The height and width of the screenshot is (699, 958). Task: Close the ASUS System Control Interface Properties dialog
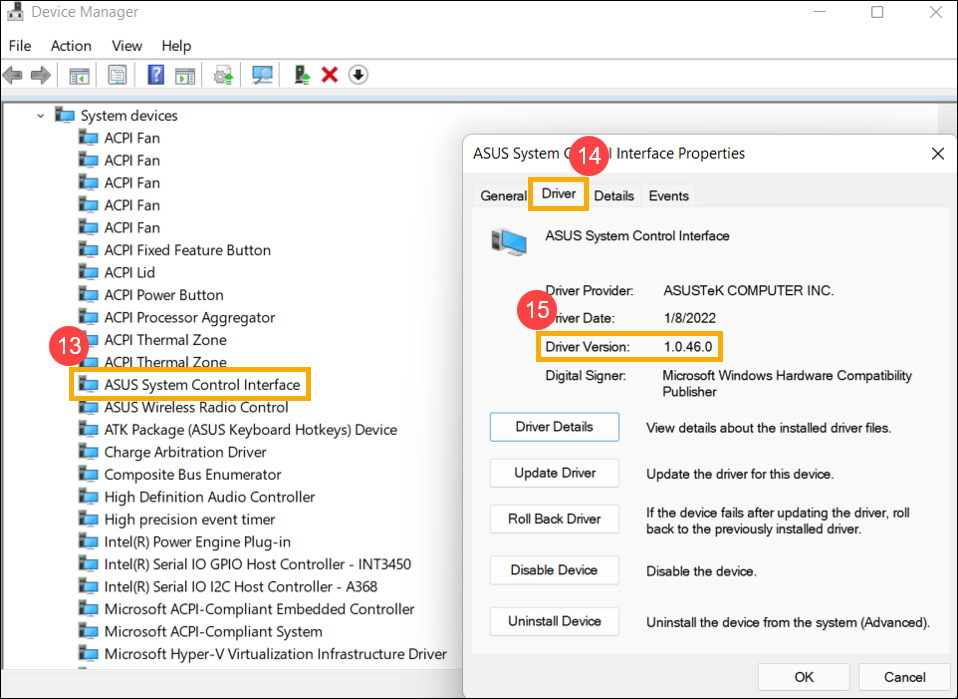click(937, 153)
